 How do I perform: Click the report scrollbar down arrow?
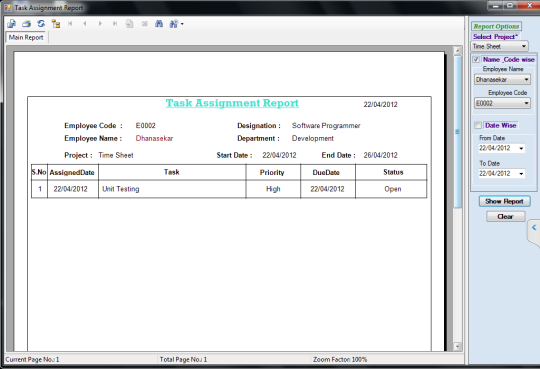click(x=457, y=346)
